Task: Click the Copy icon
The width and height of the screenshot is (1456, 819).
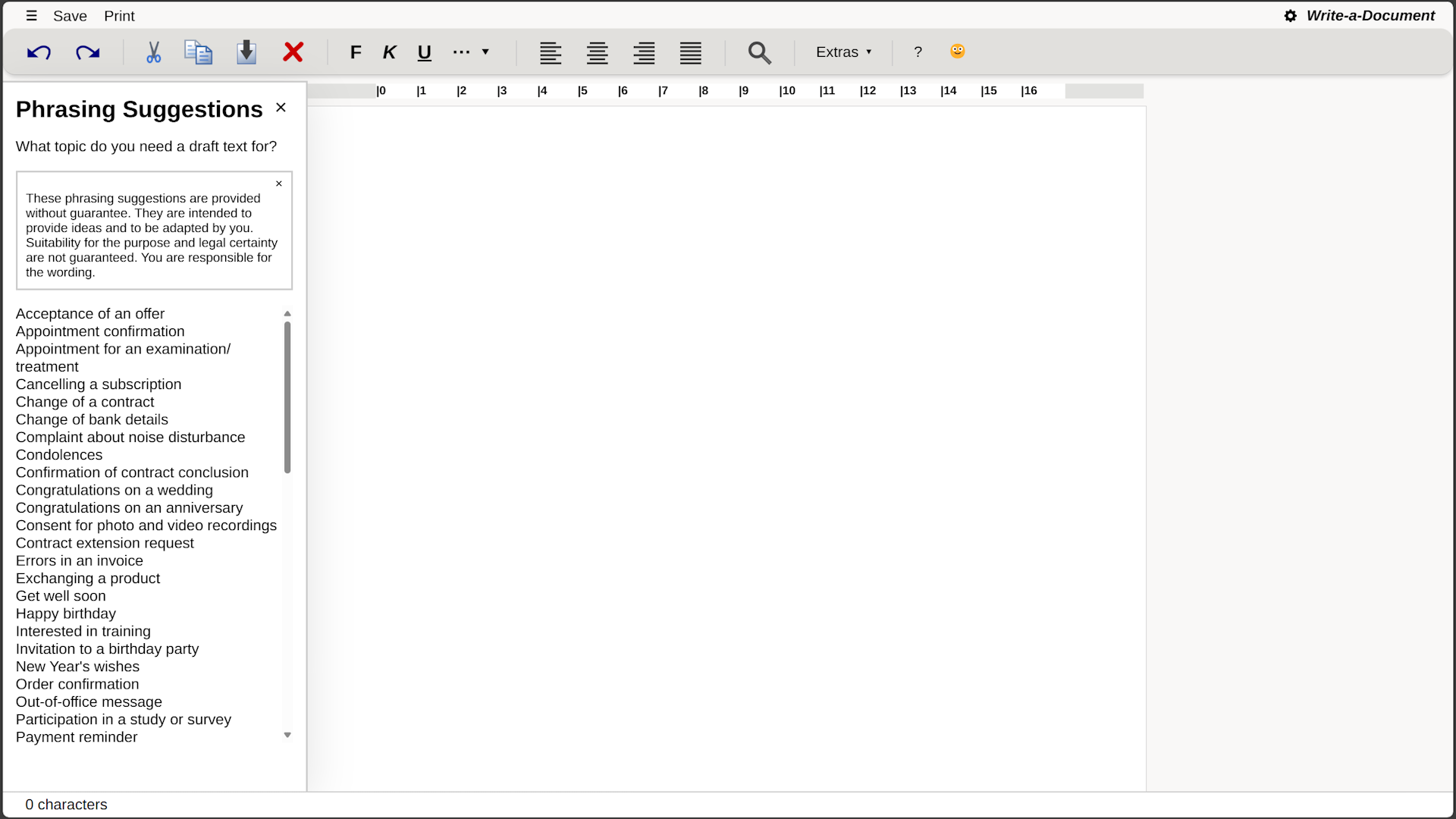Action: tap(198, 52)
